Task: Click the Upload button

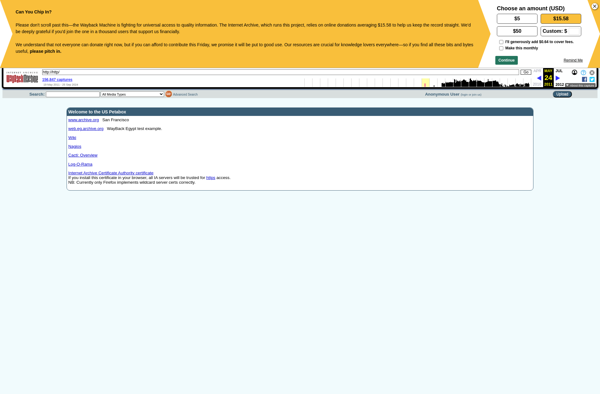Action: point(562,94)
